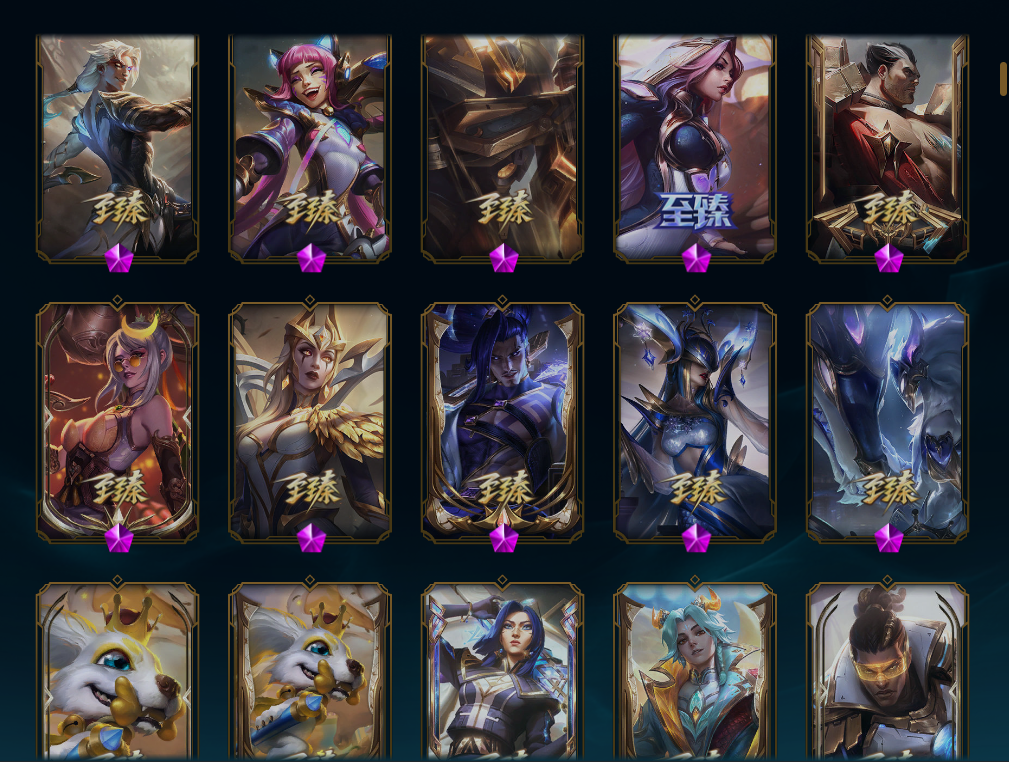Open the teal-haired horned champion card

click(x=695, y=672)
